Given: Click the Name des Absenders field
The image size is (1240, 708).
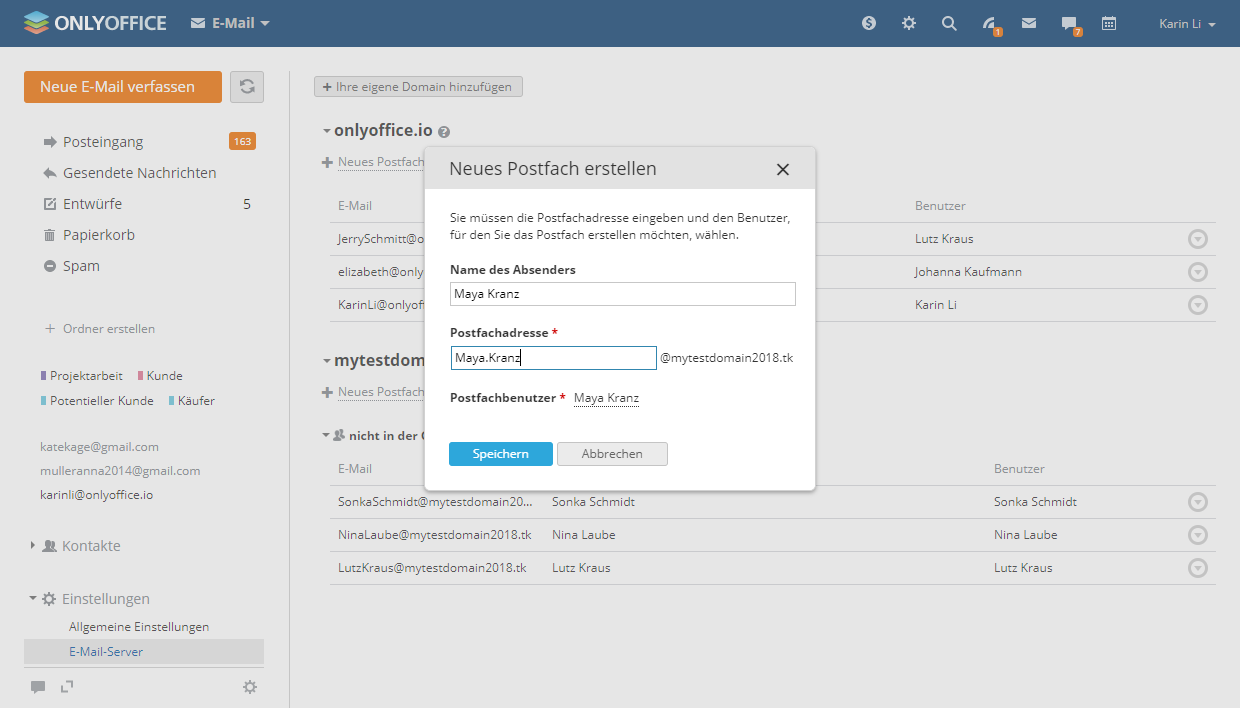Looking at the screenshot, I should pyautogui.click(x=622, y=294).
